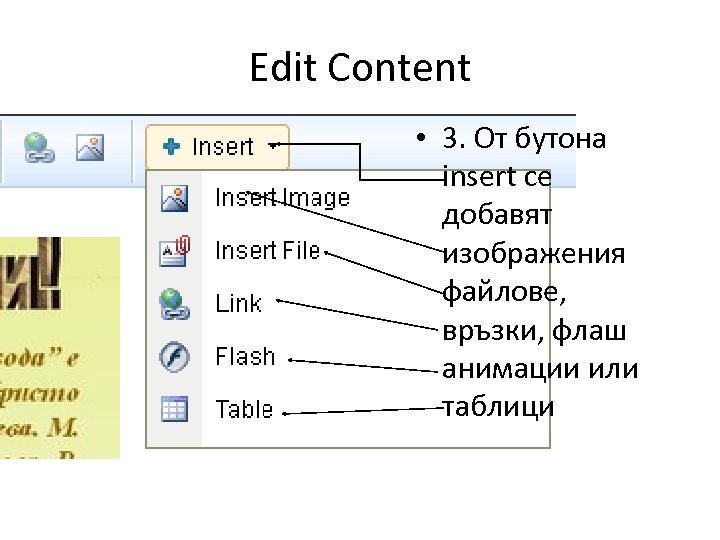The image size is (720, 540).
Task: Click the Insert Image menu icon
Action: (x=174, y=198)
